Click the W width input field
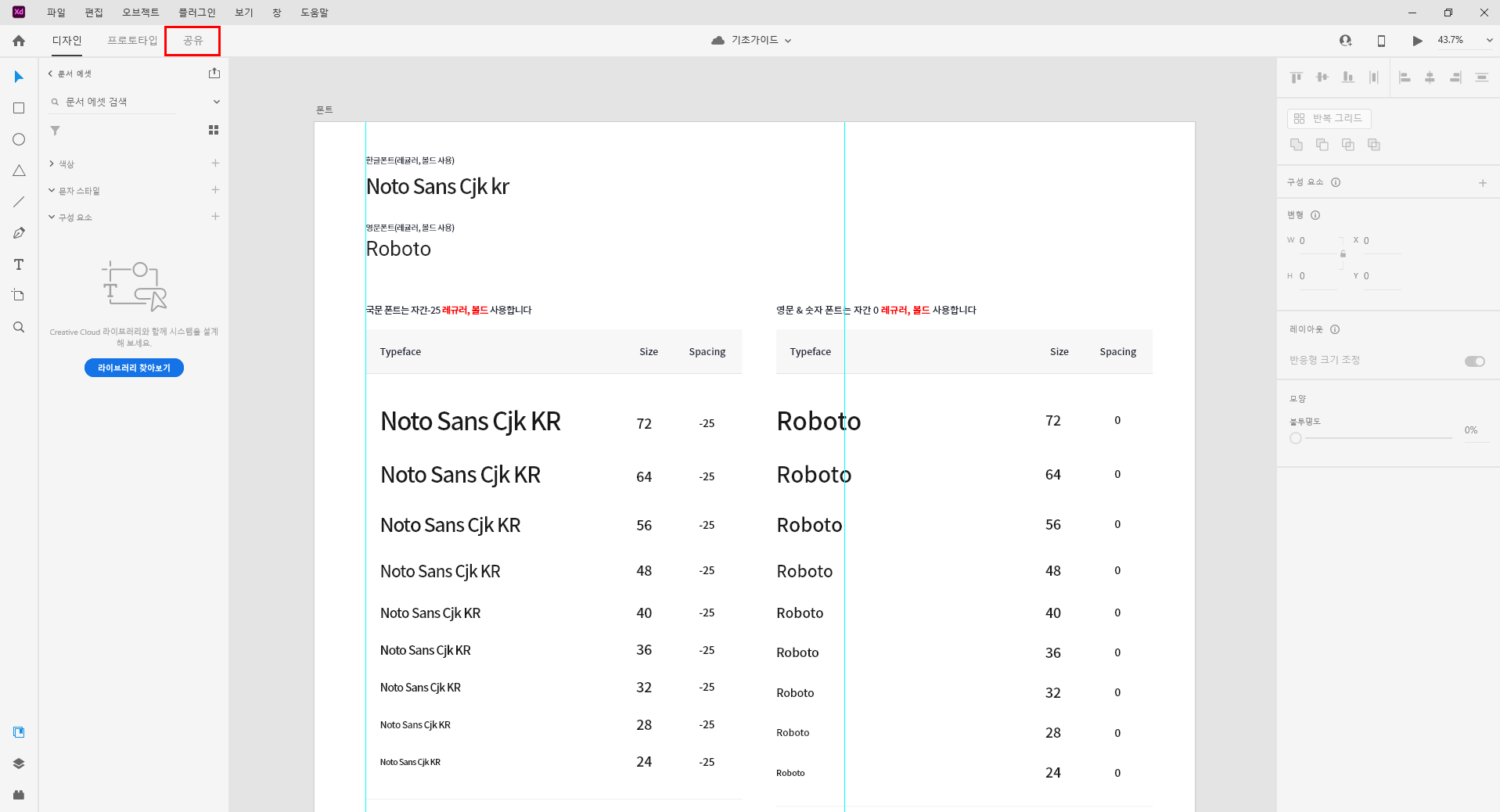 coord(1316,241)
